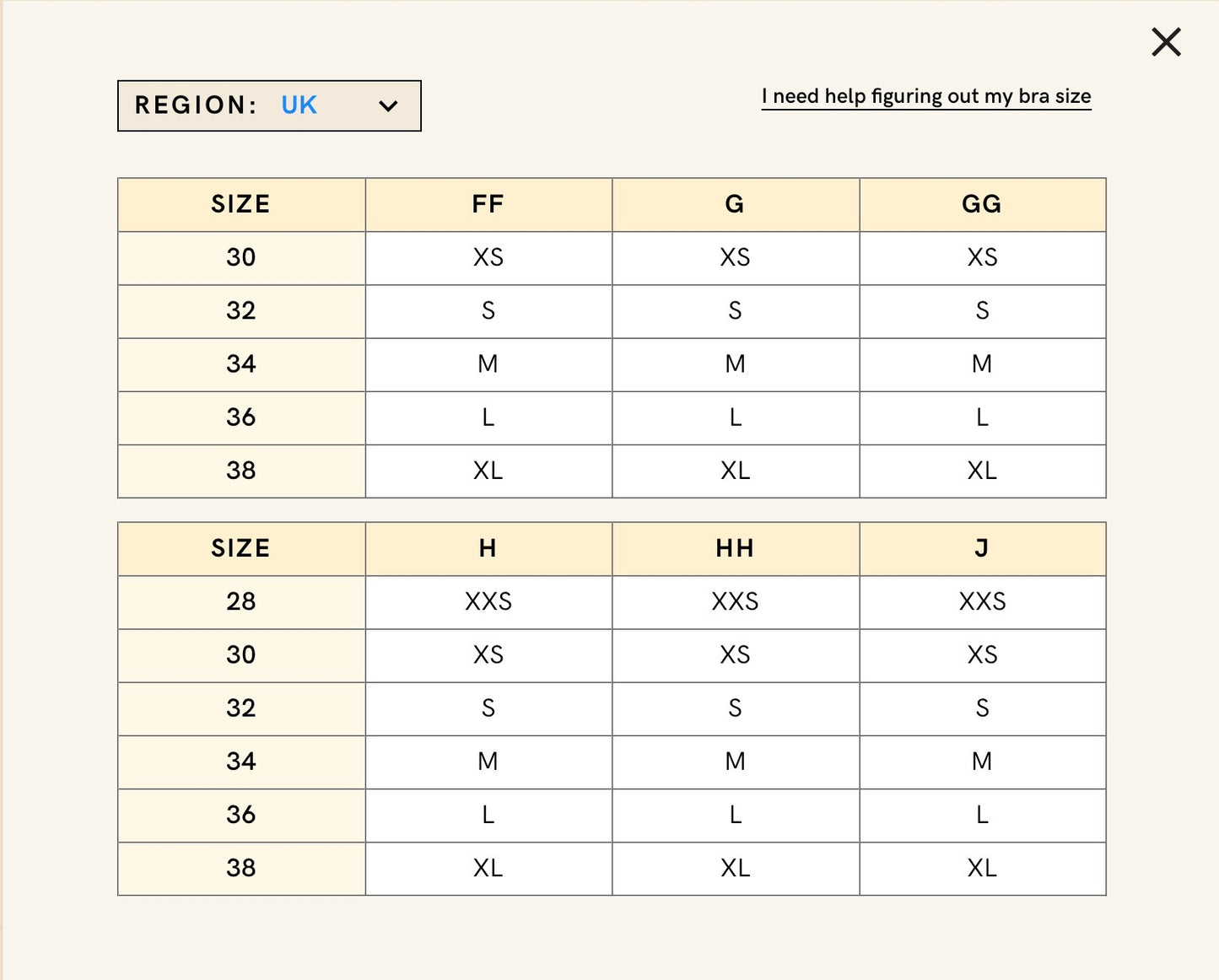
Task: Click the G column header
Action: coord(736,204)
